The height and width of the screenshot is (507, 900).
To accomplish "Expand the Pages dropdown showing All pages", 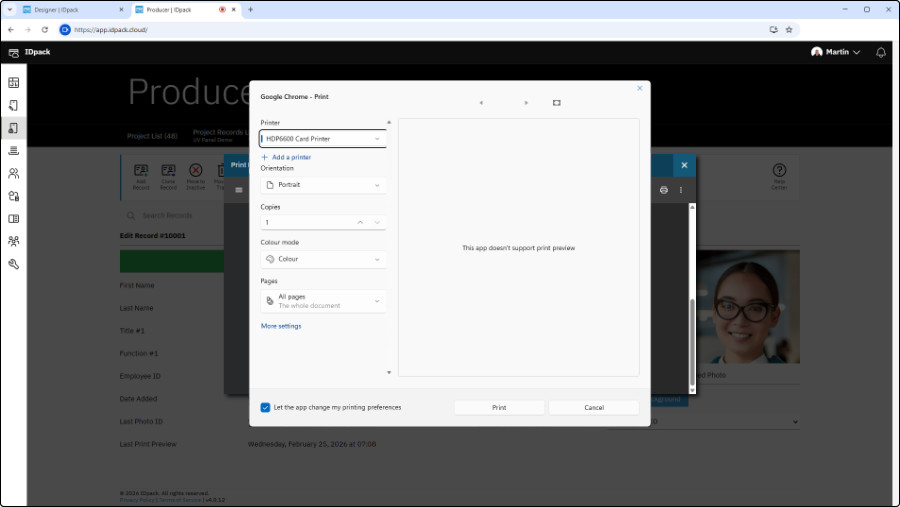I will 323,301.
